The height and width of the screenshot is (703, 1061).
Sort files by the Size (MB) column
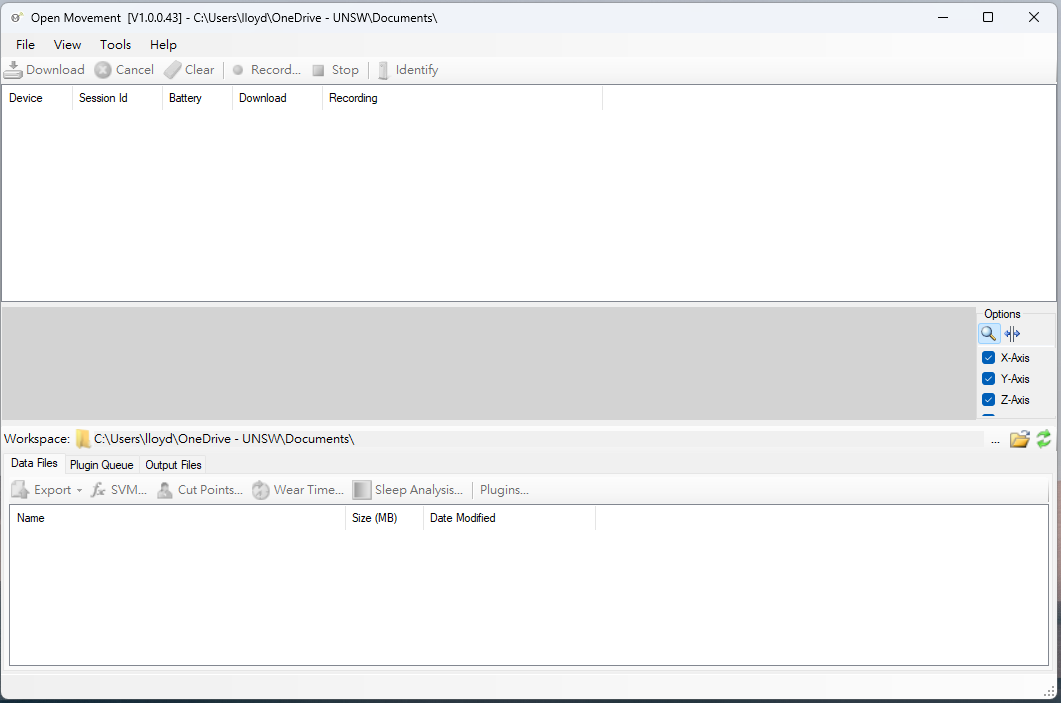[384, 518]
